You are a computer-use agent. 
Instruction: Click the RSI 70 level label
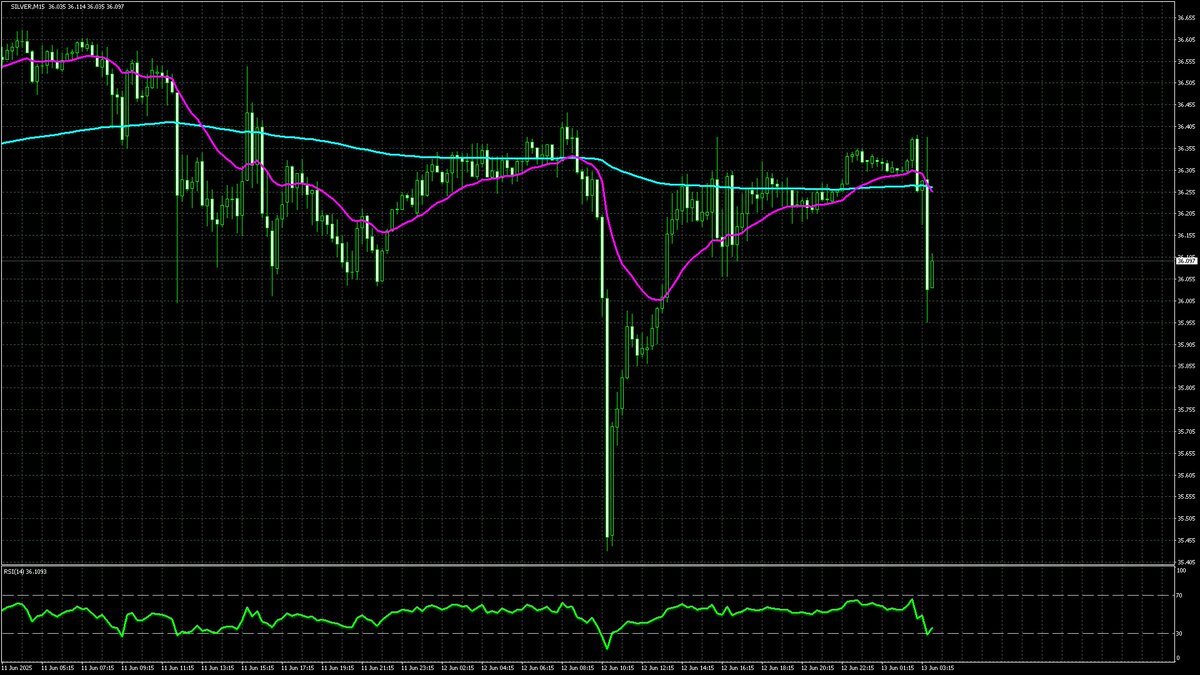[1181, 596]
